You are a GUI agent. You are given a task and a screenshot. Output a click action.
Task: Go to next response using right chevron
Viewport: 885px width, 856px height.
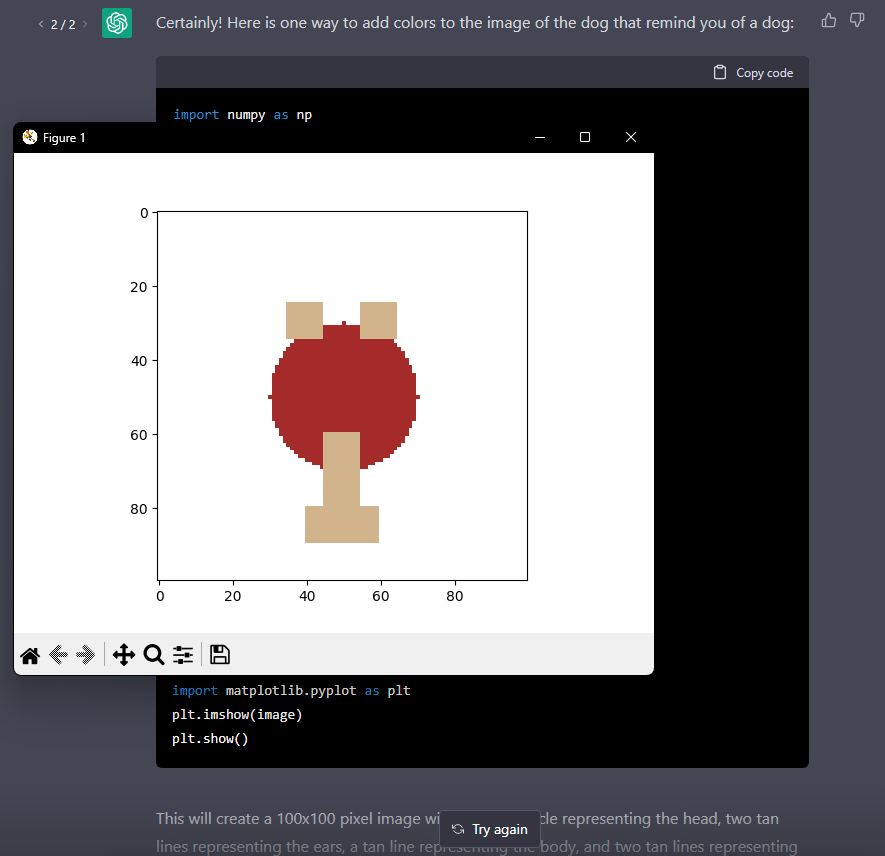tap(85, 23)
